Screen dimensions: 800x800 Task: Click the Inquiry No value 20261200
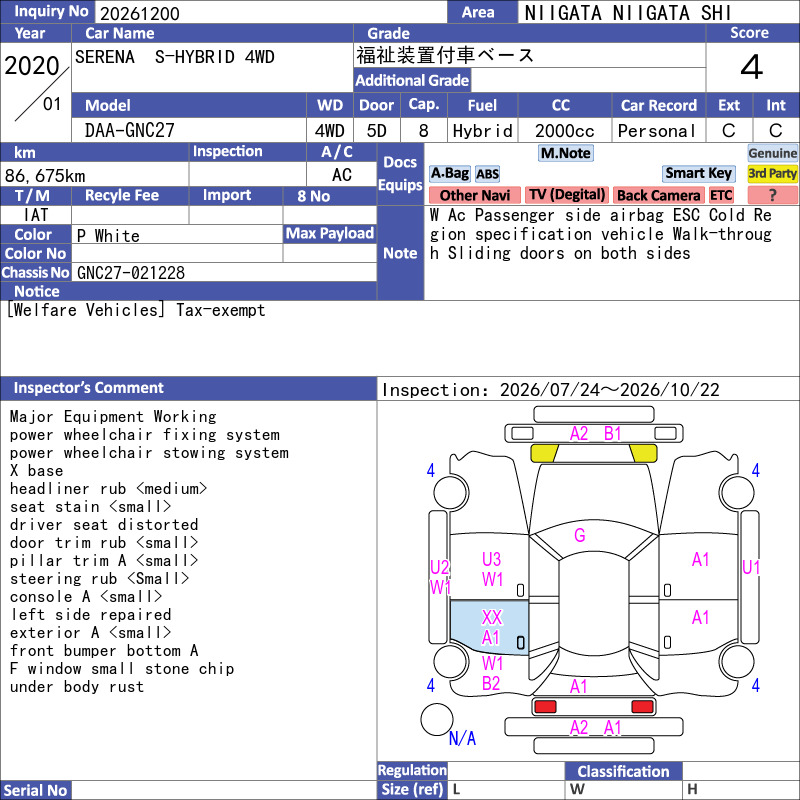140,14
